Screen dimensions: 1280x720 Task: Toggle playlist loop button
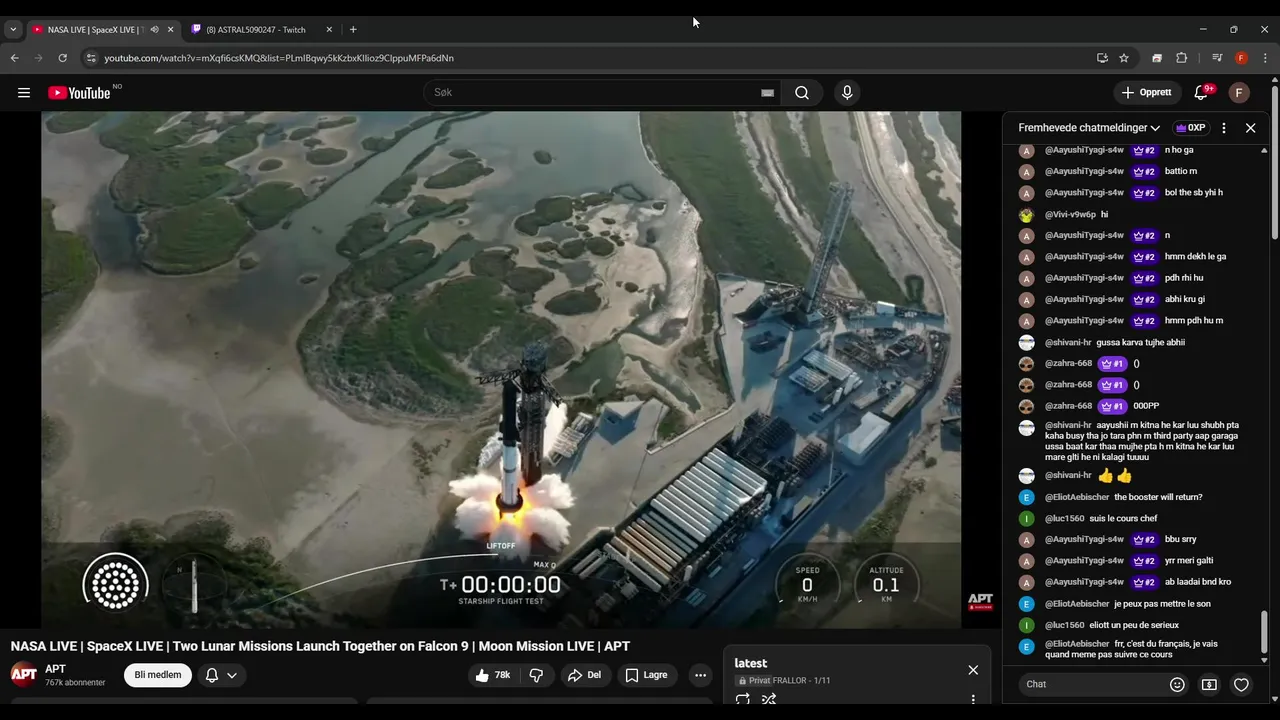(743, 699)
